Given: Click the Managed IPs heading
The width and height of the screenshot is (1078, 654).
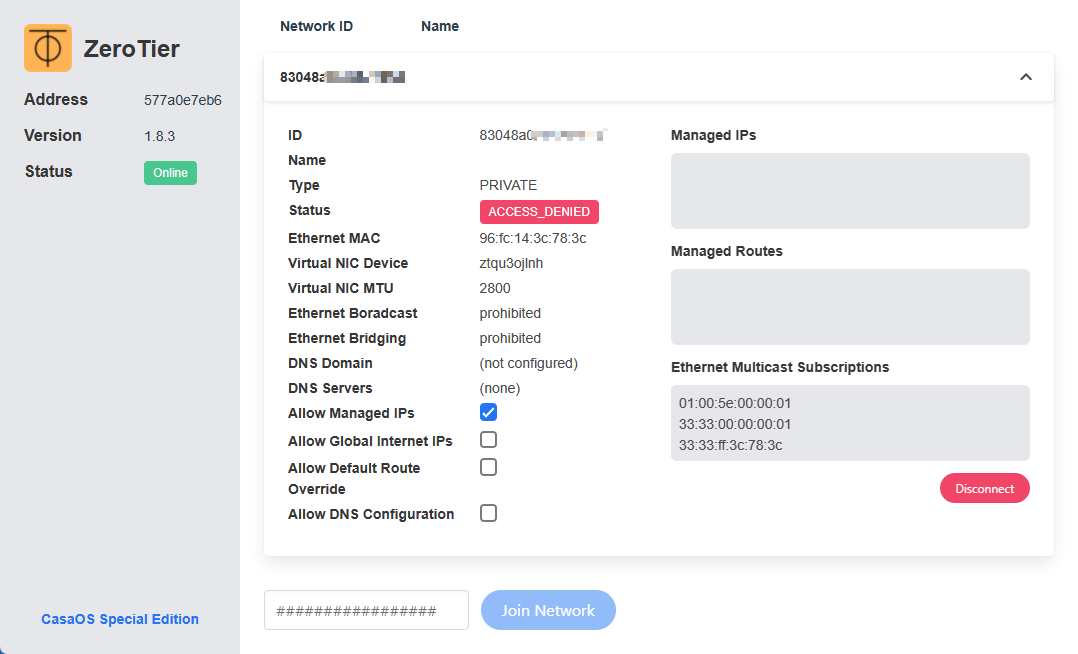Looking at the screenshot, I should [x=713, y=135].
